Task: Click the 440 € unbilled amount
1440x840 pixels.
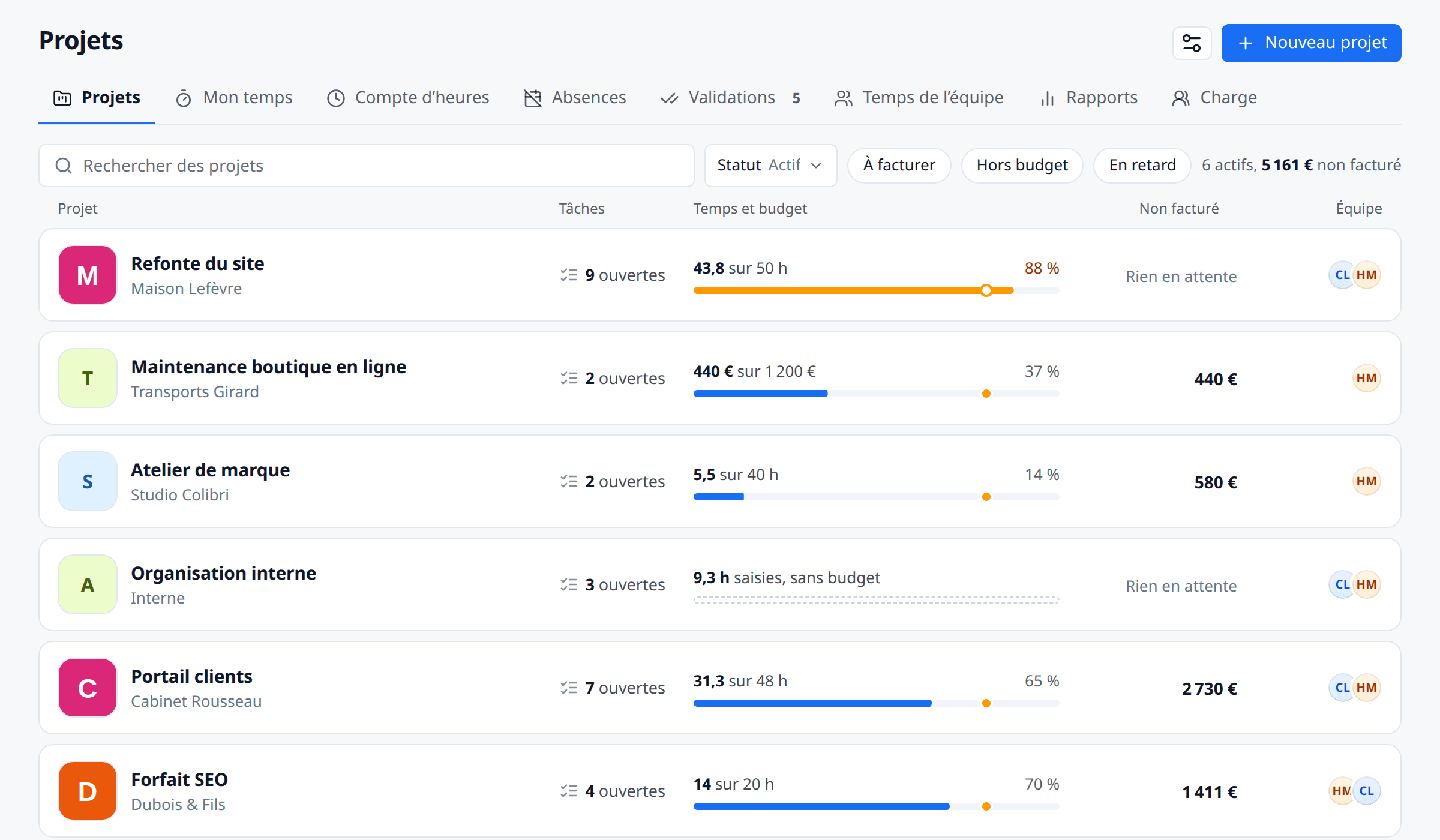Action: coord(1216,379)
